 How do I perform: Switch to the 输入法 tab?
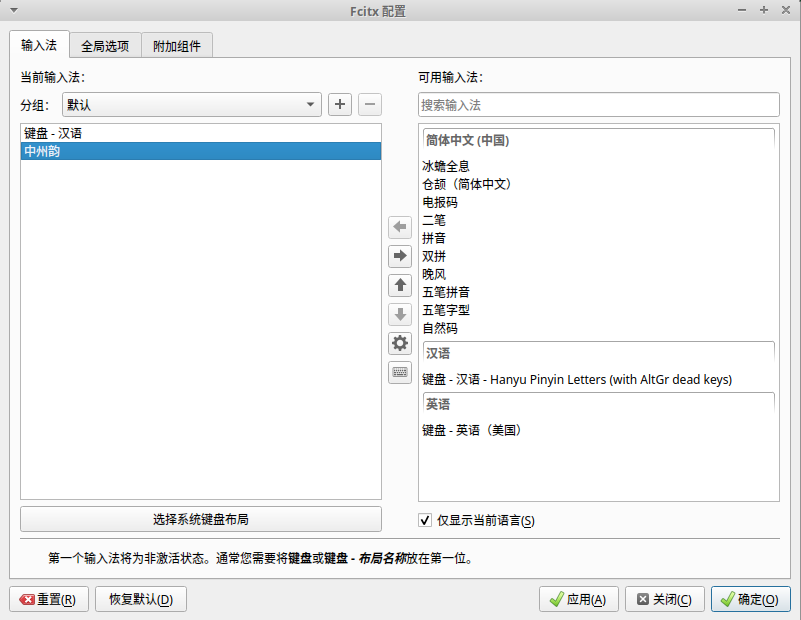pyautogui.click(x=39, y=45)
